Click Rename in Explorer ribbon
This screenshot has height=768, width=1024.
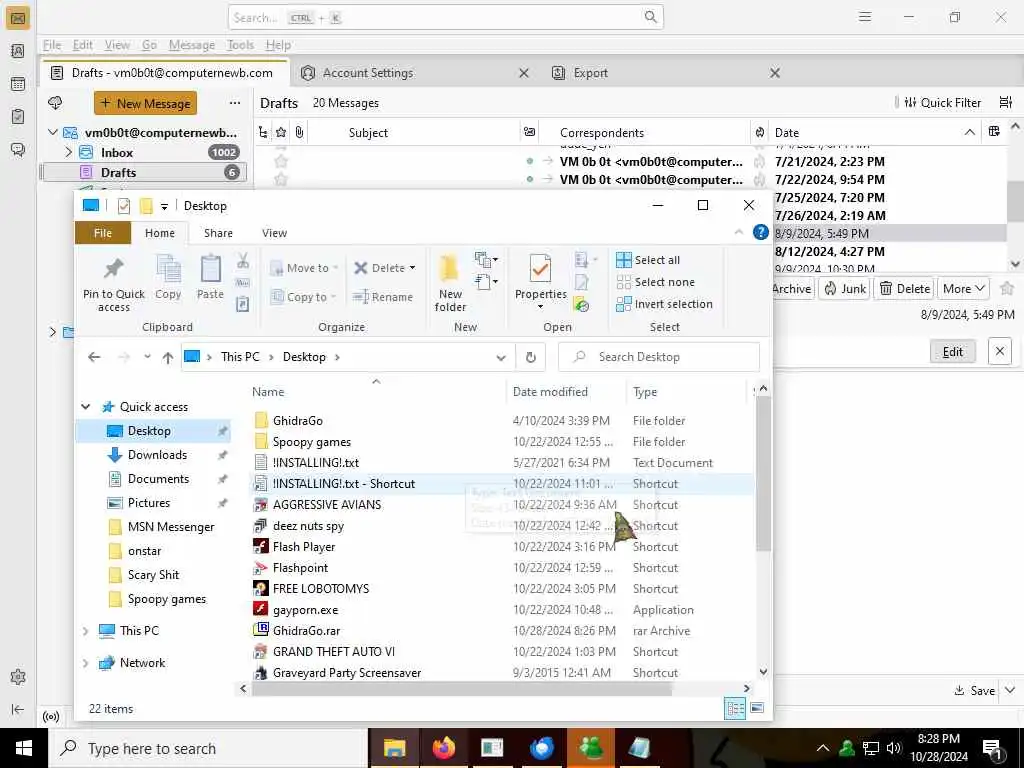click(x=383, y=297)
